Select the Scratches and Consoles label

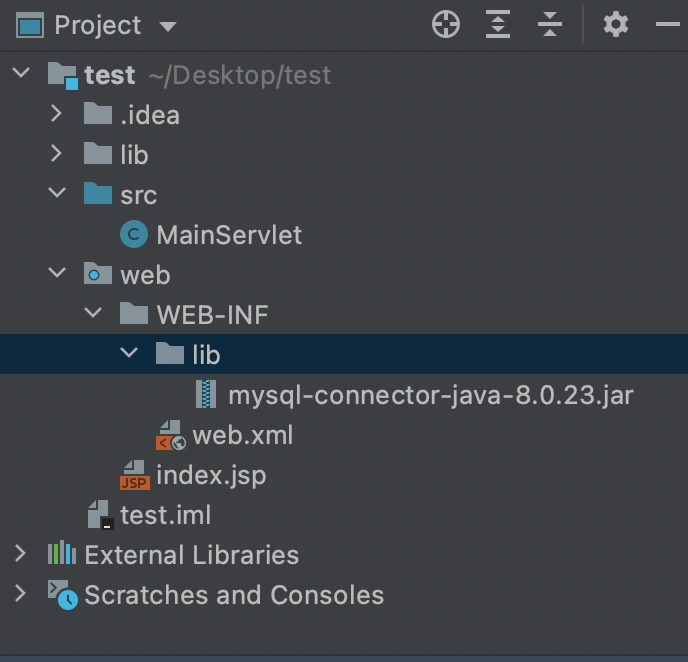(234, 595)
